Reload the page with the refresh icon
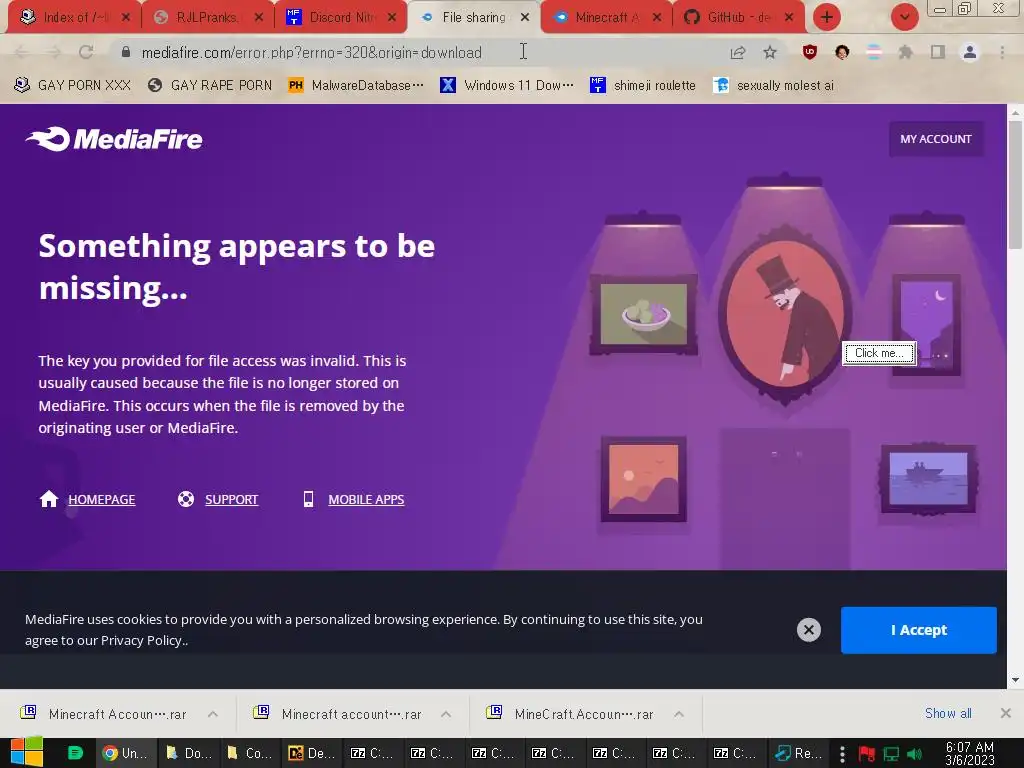 coord(86,52)
